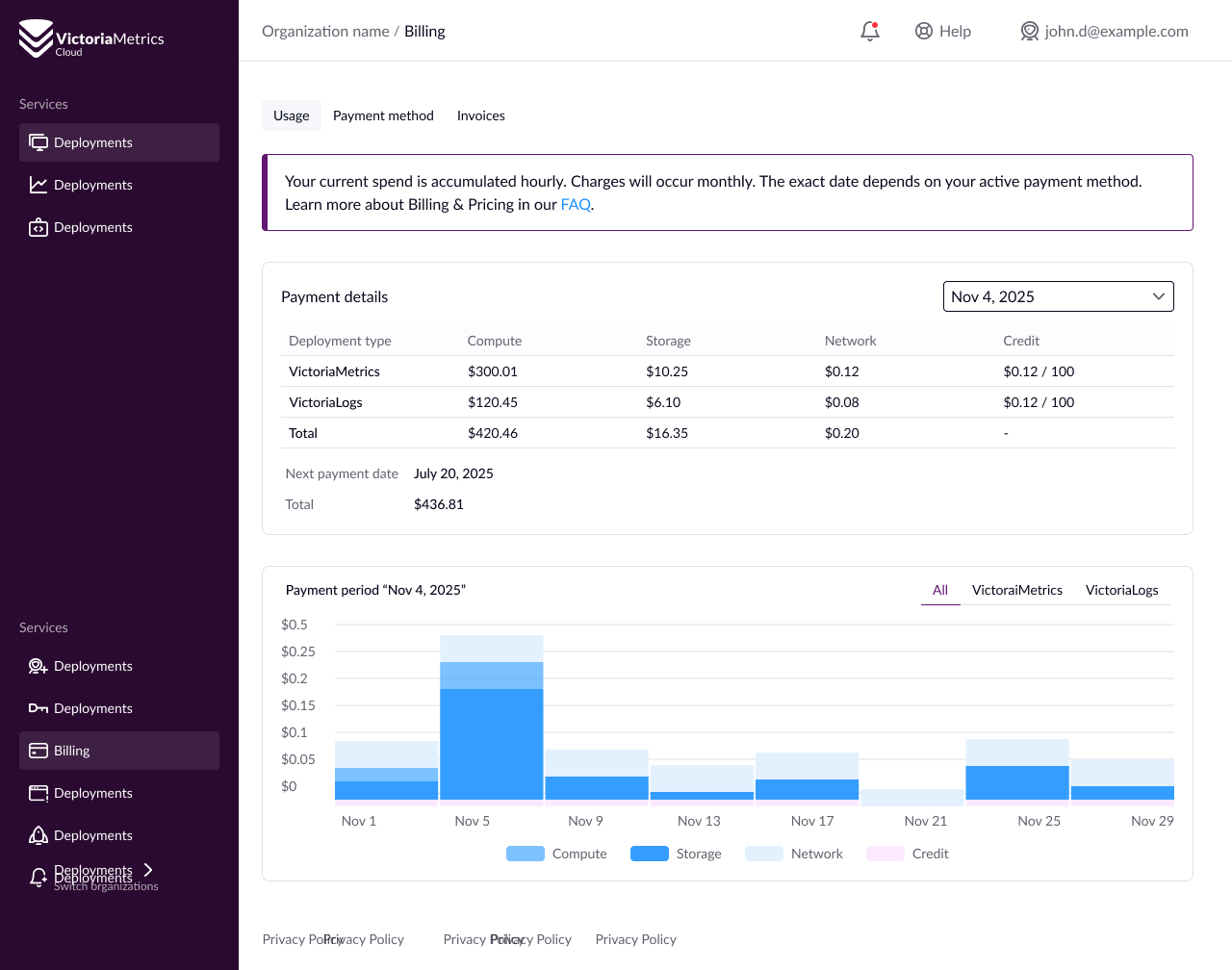Viewport: 1232px width, 970px height.
Task: Click the key icon in the sidebar
Action: pyautogui.click(x=38, y=708)
